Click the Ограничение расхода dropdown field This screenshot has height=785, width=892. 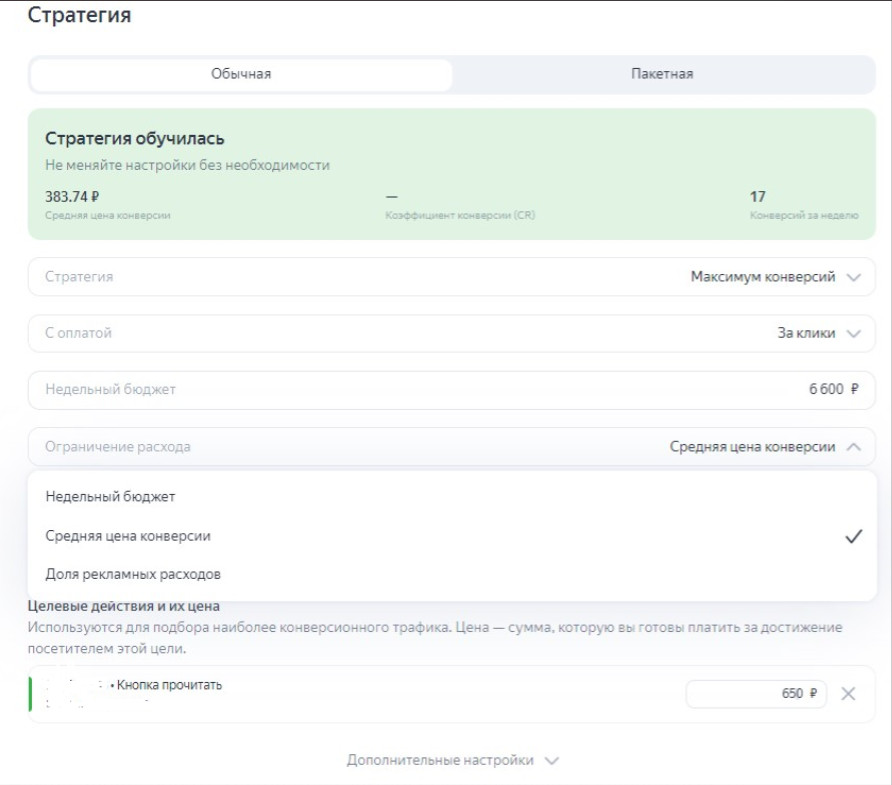[452, 447]
